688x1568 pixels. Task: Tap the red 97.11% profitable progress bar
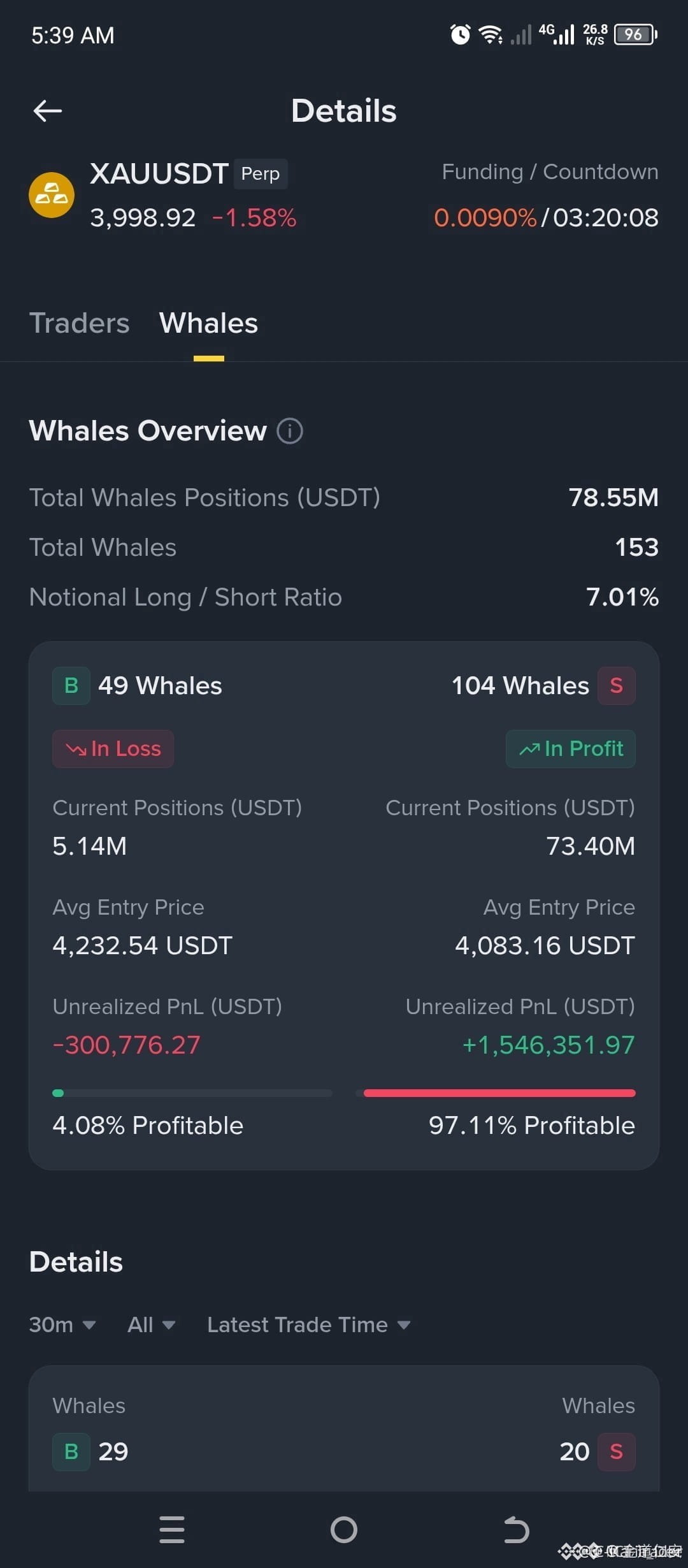pyautogui.click(x=499, y=1093)
